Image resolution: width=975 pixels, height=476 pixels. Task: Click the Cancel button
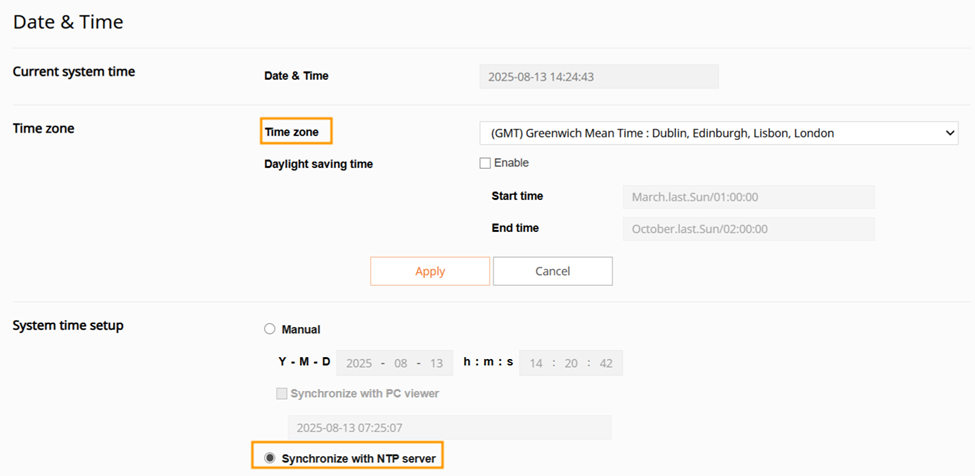coord(552,271)
